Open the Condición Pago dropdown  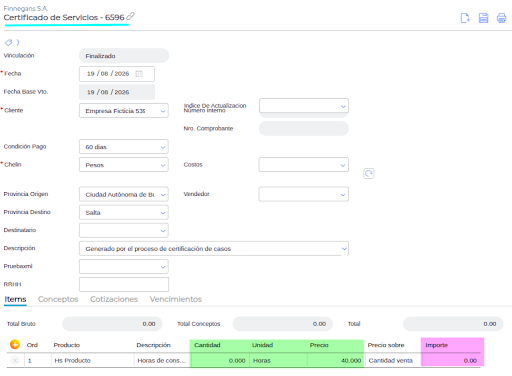pos(124,147)
